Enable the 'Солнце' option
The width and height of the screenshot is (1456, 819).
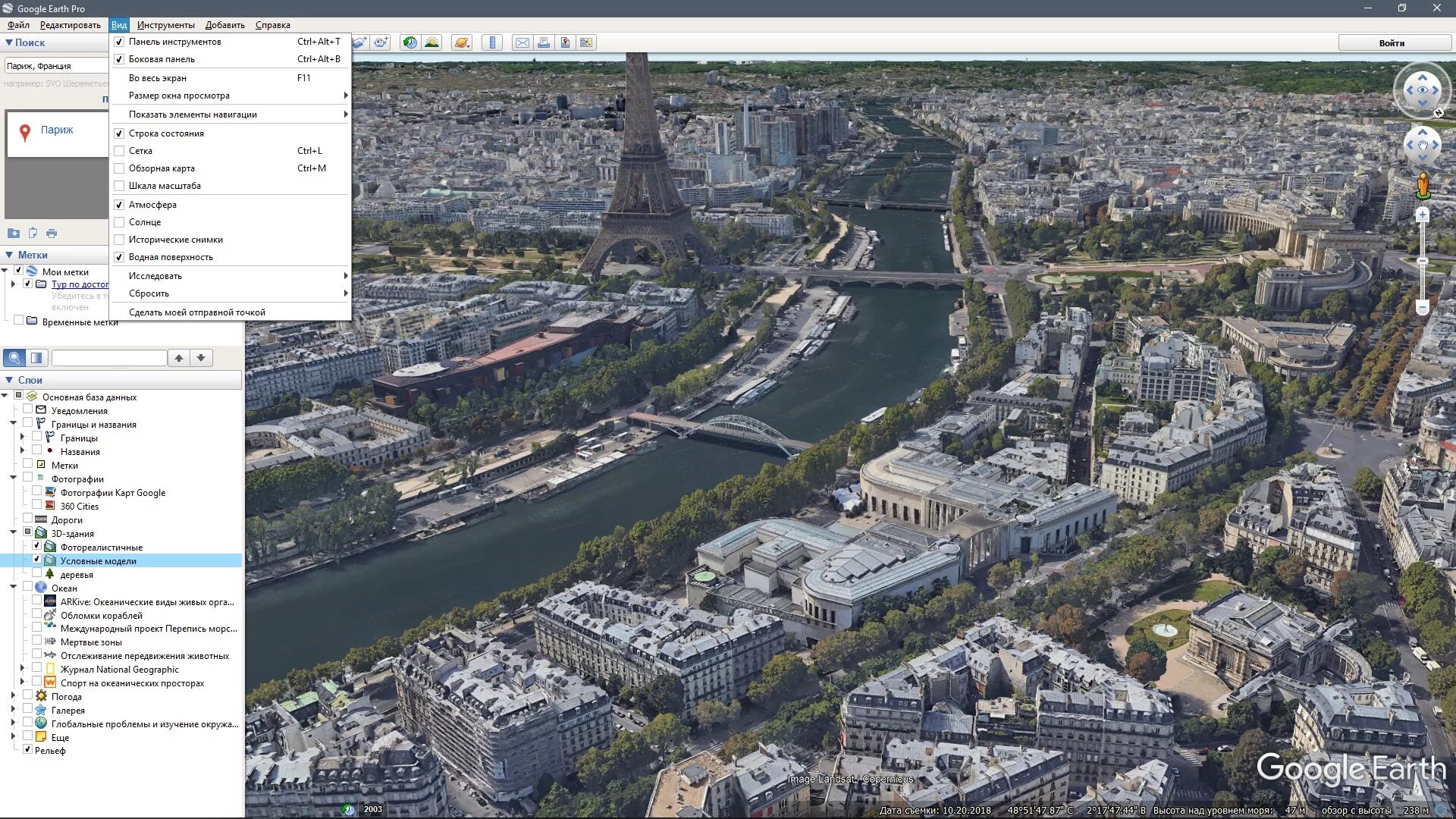[x=119, y=222]
